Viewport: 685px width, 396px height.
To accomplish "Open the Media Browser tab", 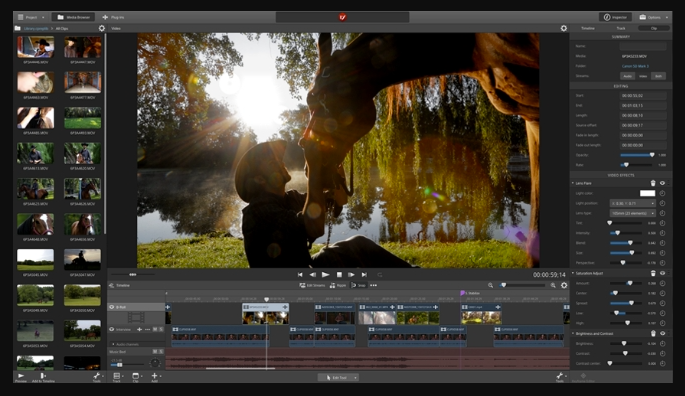I will point(74,17).
